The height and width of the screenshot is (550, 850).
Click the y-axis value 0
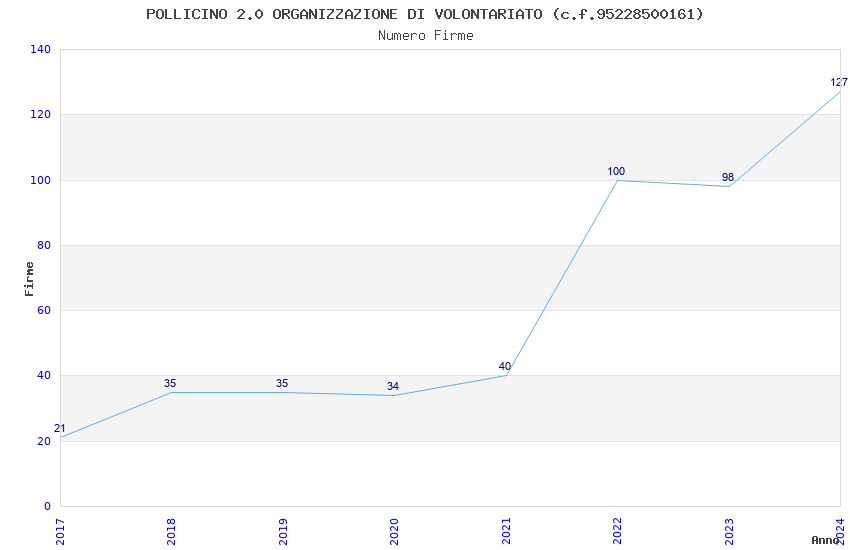point(48,506)
